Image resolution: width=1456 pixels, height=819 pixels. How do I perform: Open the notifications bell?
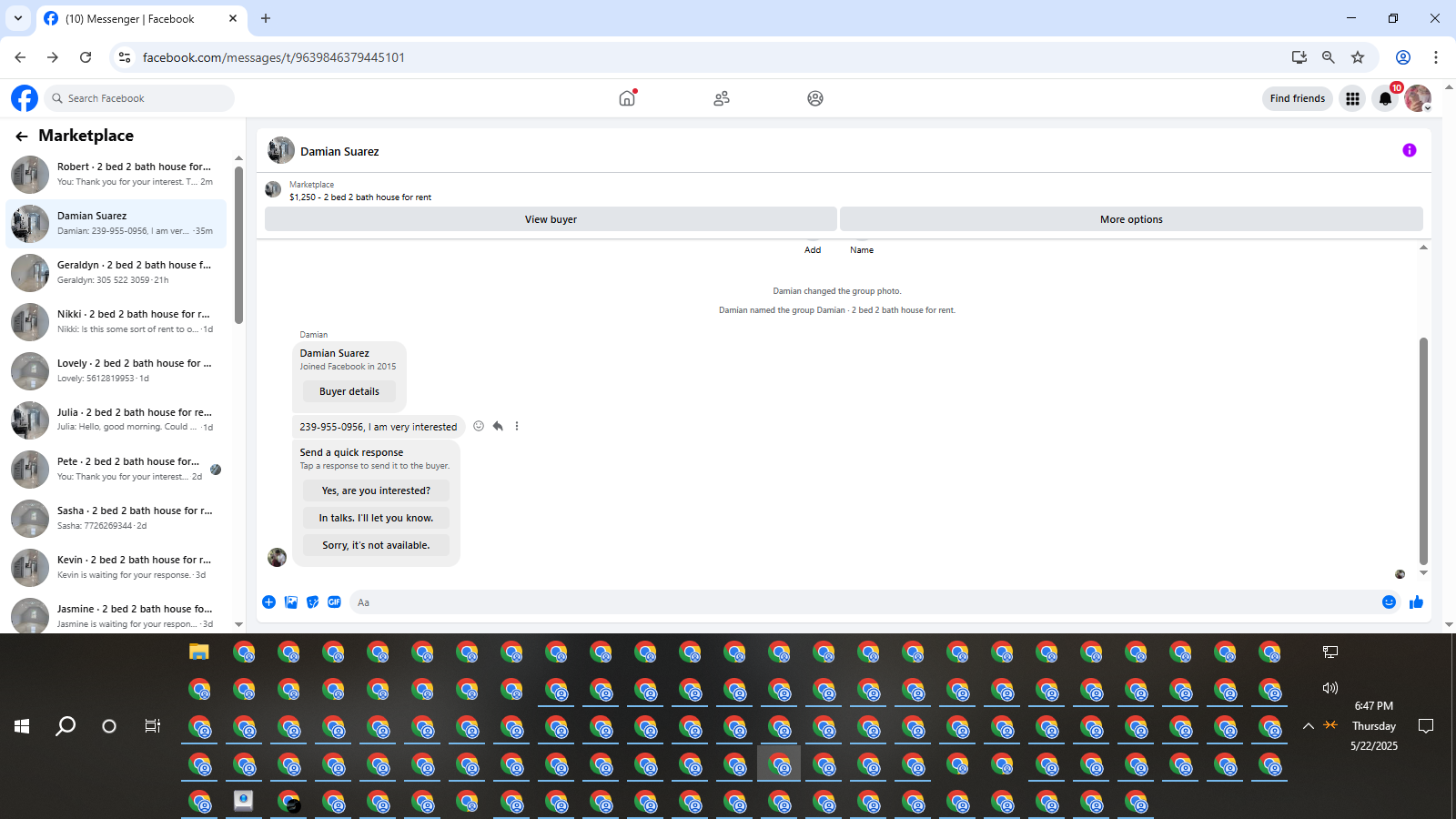[x=1385, y=98]
